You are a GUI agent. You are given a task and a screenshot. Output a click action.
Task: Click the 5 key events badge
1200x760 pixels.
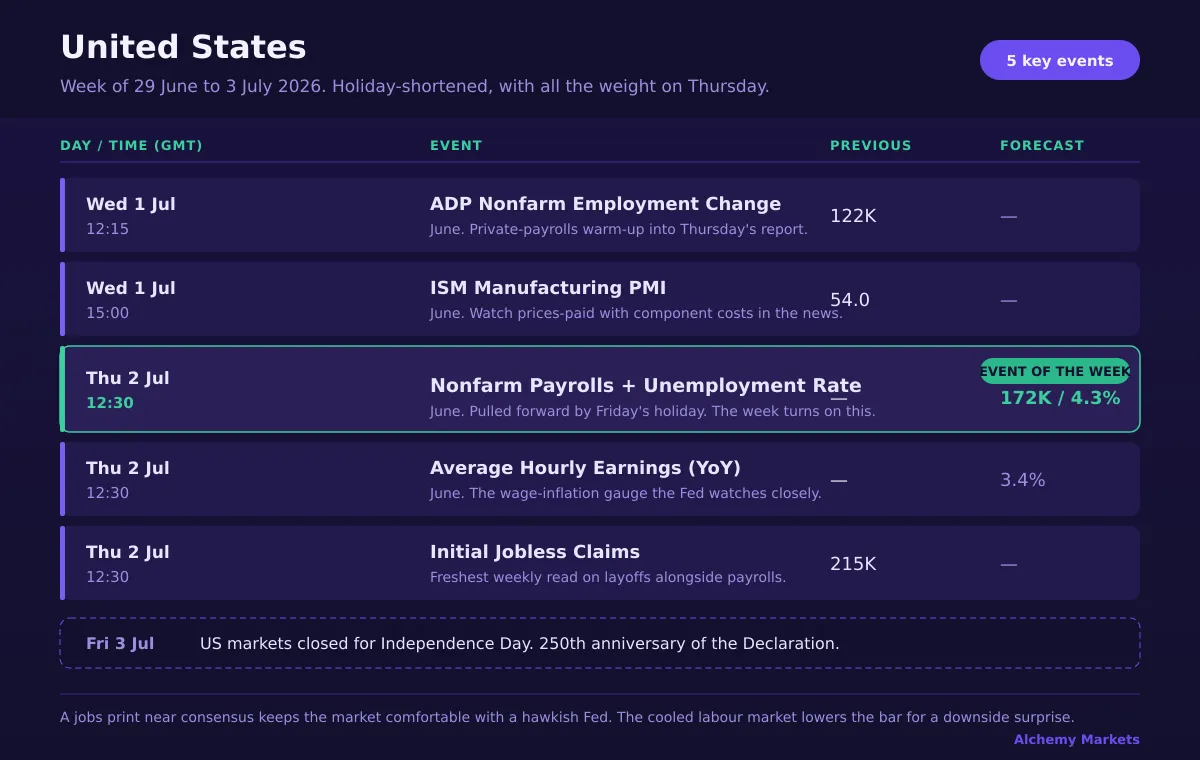[1059, 60]
